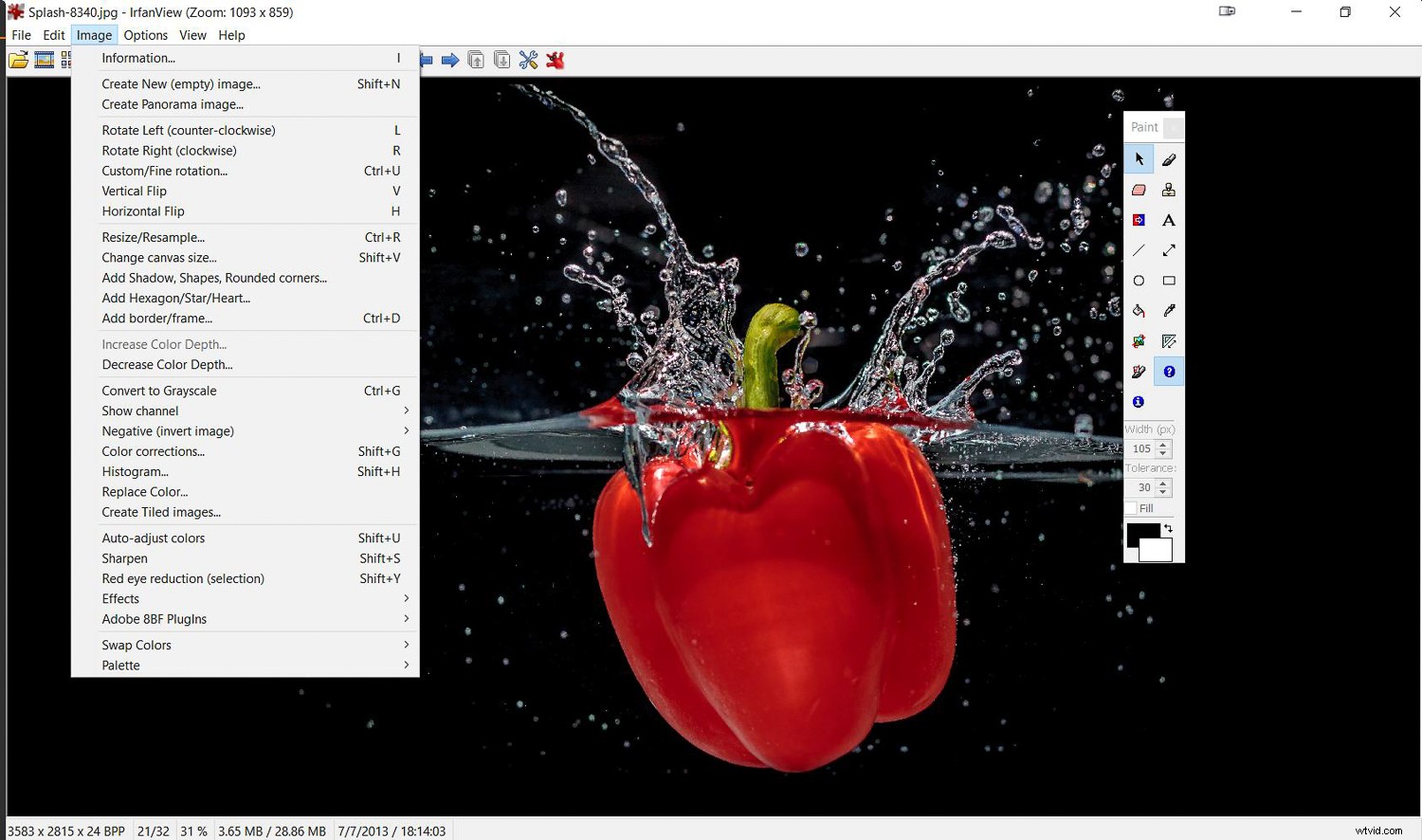Select the Eyedropper color picker tool
Screen dimensions: 1422x840
(1169, 311)
